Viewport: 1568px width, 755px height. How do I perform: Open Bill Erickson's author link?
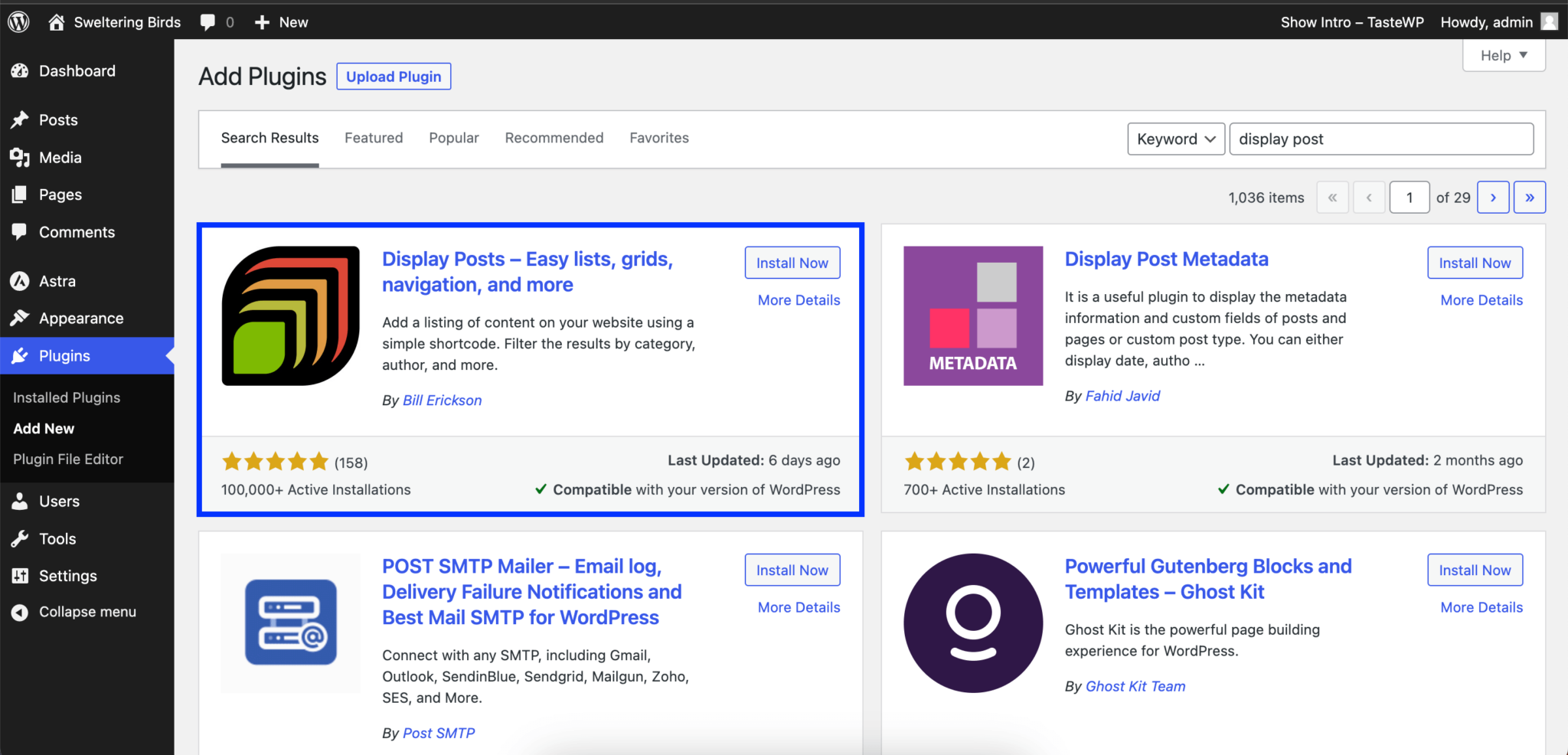click(x=442, y=400)
